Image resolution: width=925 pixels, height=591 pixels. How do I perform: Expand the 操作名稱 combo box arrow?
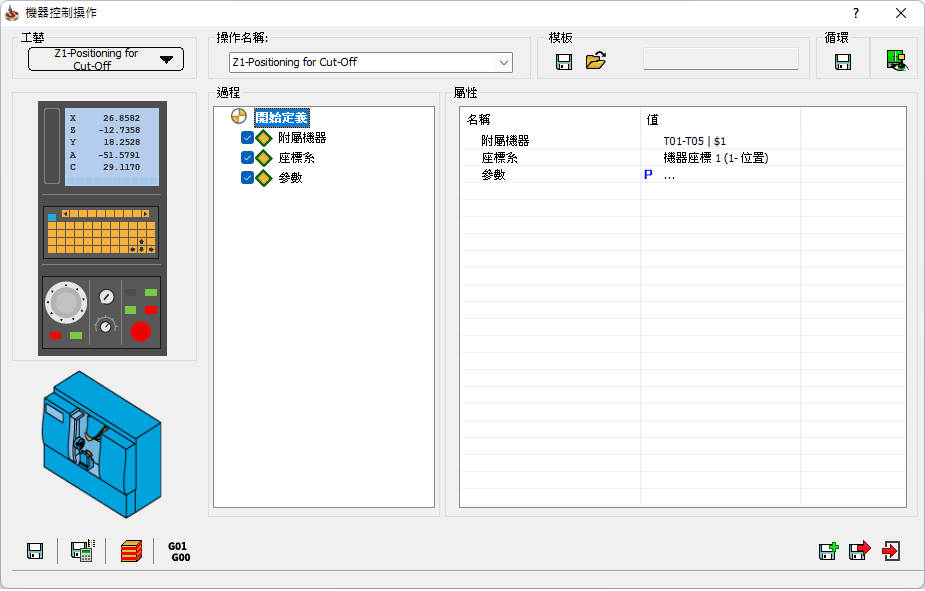504,63
